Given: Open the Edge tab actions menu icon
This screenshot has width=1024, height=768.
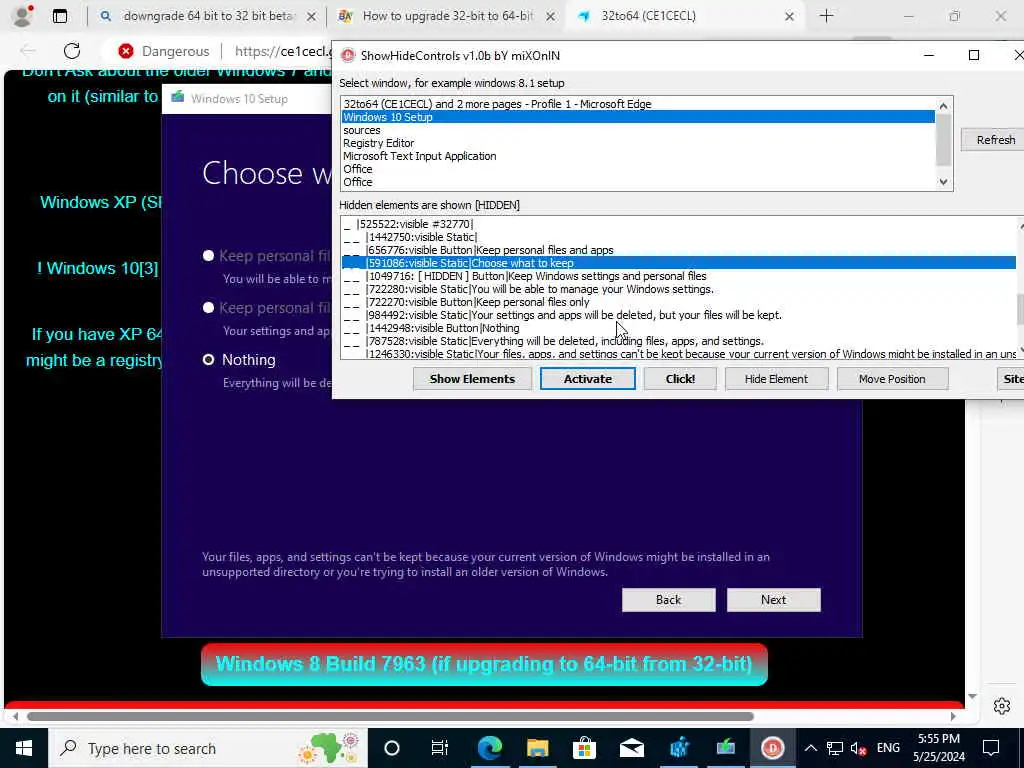Looking at the screenshot, I should (x=59, y=16).
